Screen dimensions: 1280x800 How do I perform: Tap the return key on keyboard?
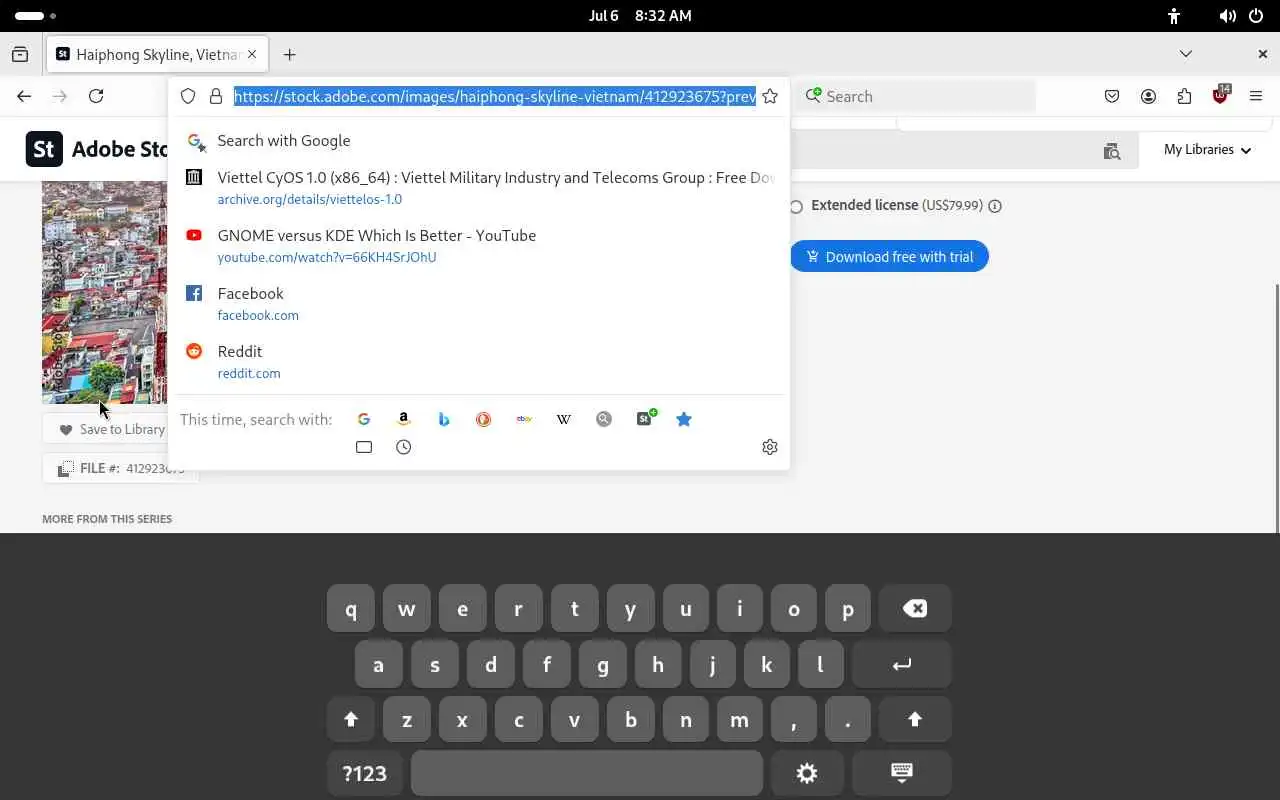902,665
